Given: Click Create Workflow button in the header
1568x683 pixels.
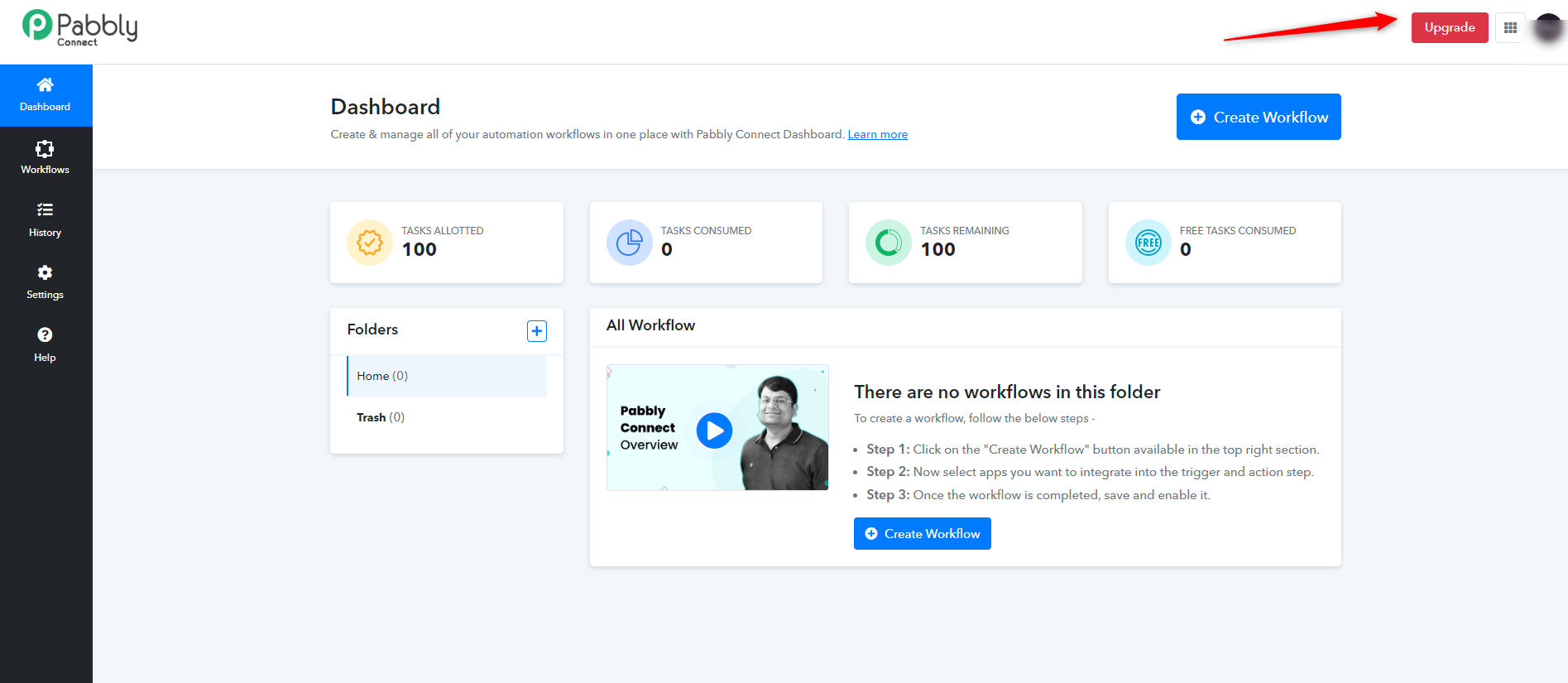Looking at the screenshot, I should coord(1259,117).
